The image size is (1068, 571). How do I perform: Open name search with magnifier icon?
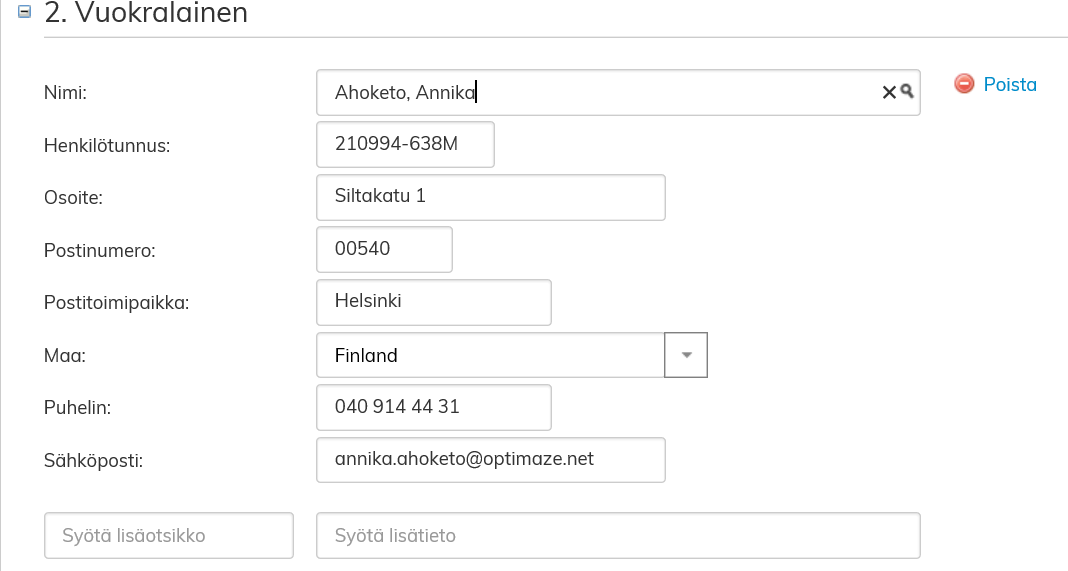[x=907, y=92]
